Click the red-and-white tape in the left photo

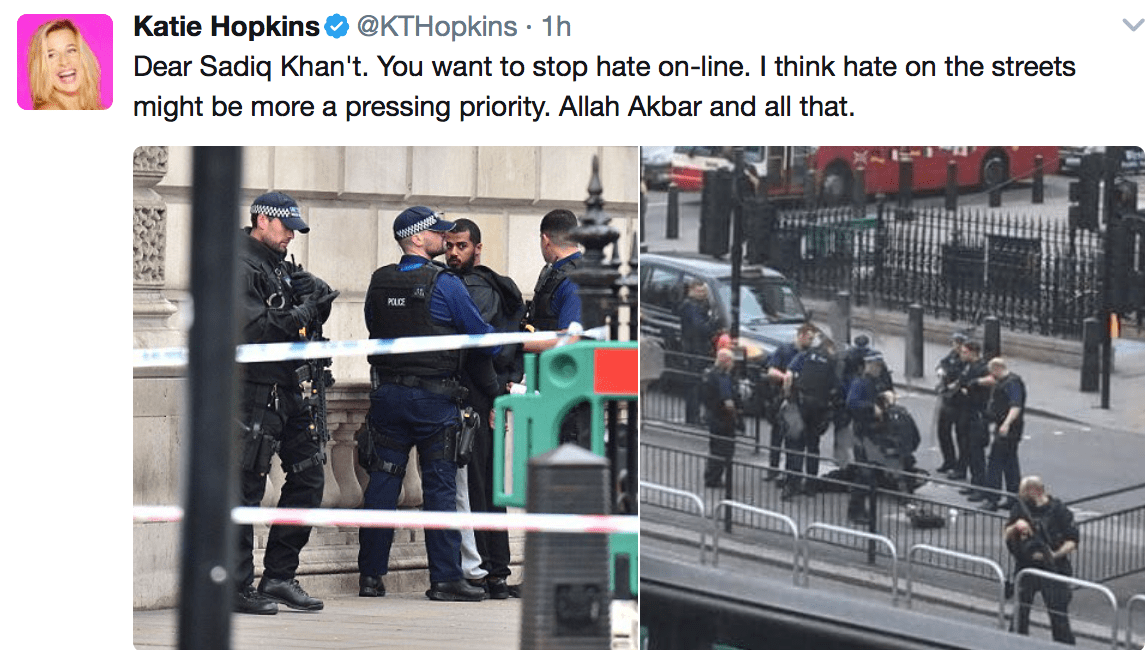point(385,518)
